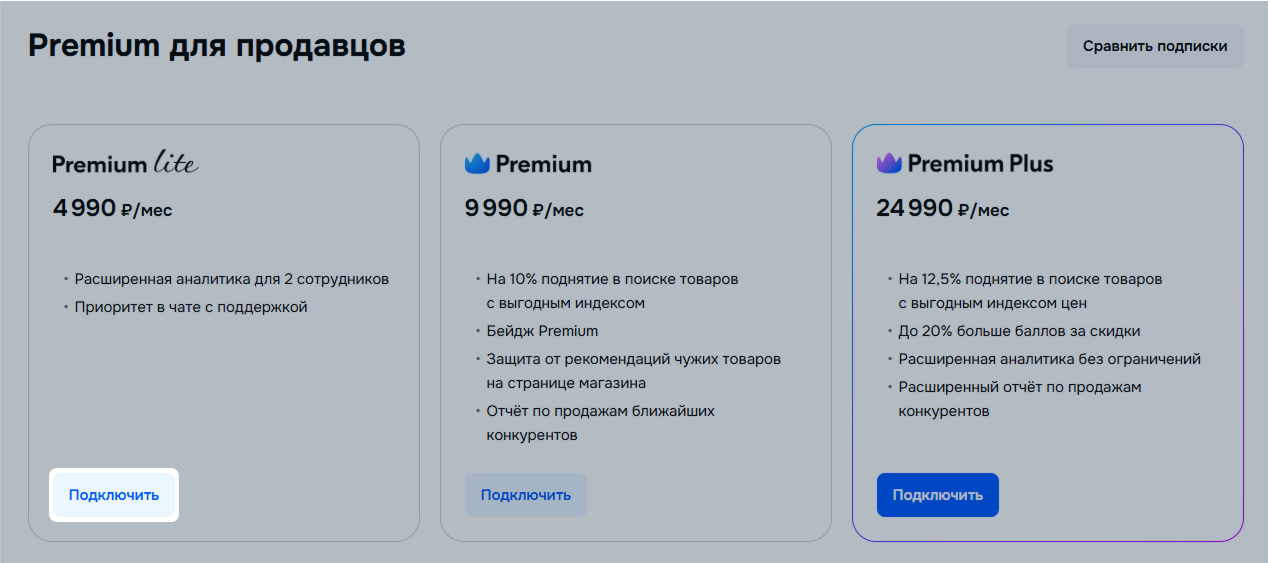The image size is (1269, 563).
Task: Click the Приоритет в чате с поддержкой item
Action: pyautogui.click(x=191, y=307)
